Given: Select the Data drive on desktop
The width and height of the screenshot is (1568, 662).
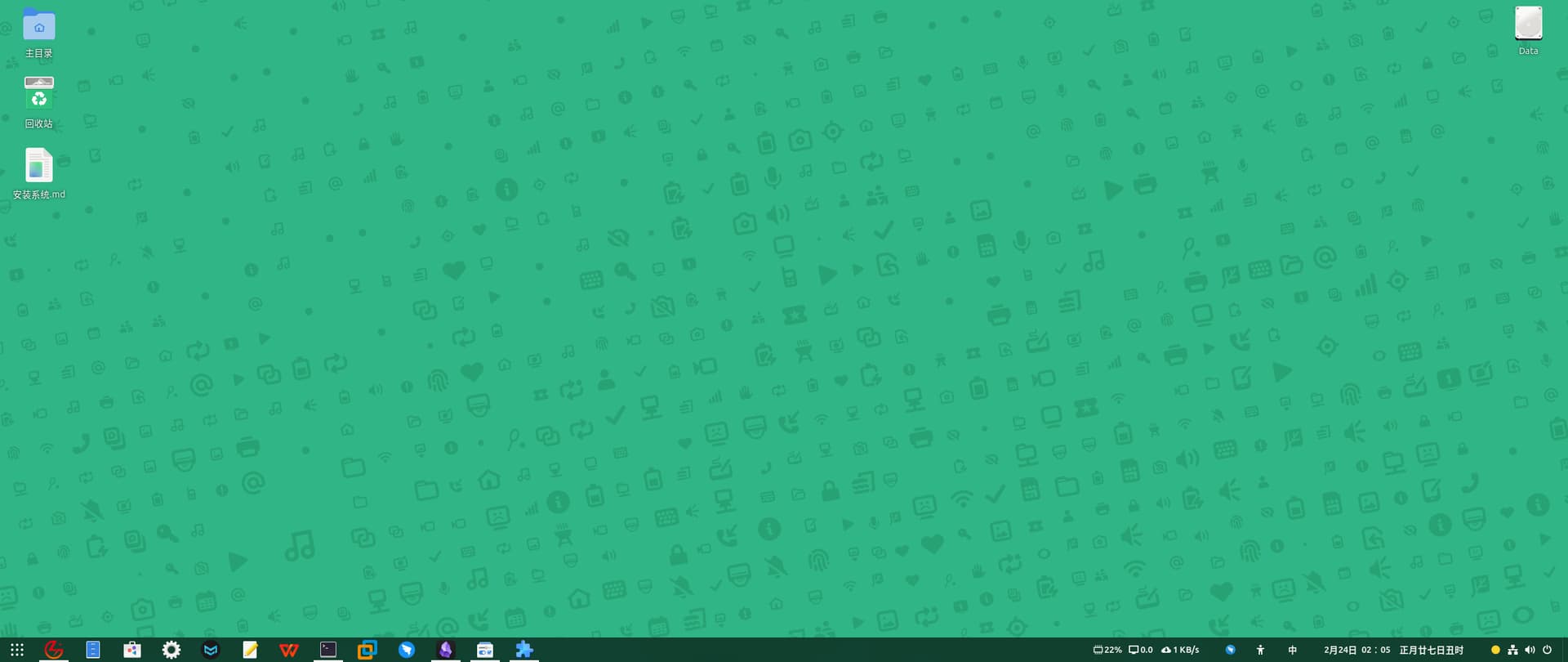Looking at the screenshot, I should click(x=1528, y=30).
